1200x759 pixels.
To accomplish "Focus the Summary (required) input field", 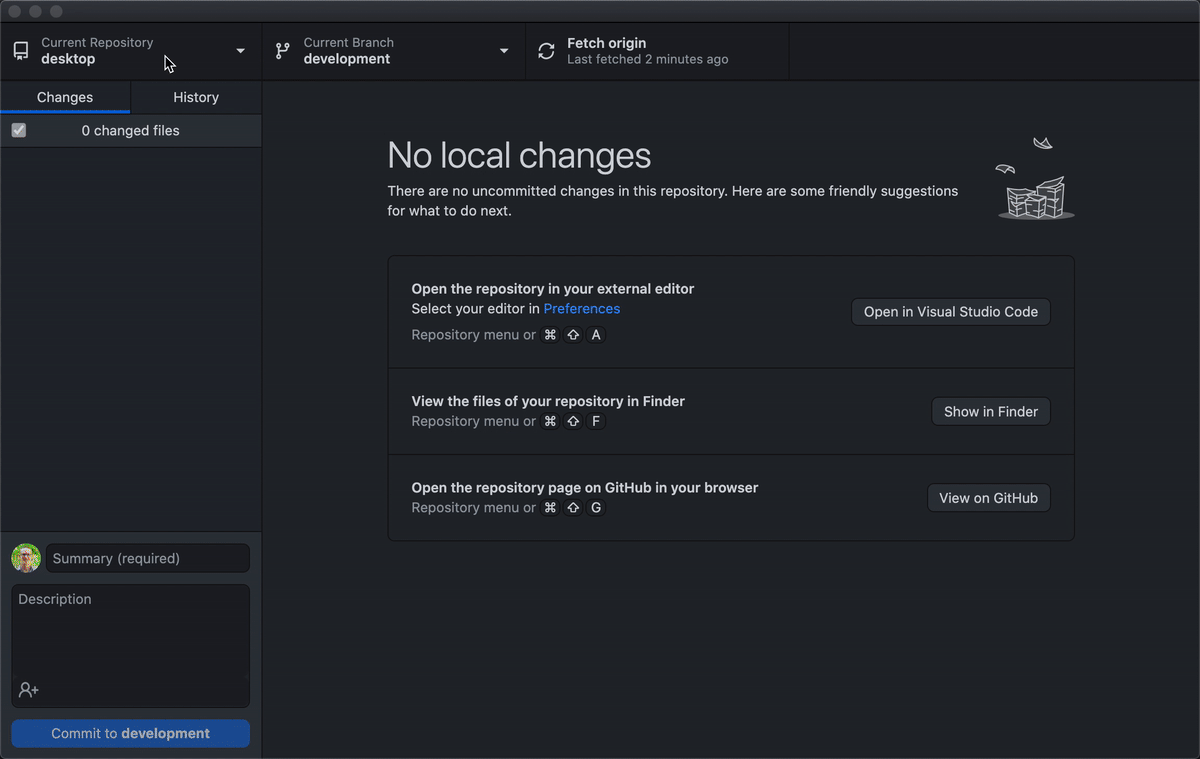I will pos(148,558).
